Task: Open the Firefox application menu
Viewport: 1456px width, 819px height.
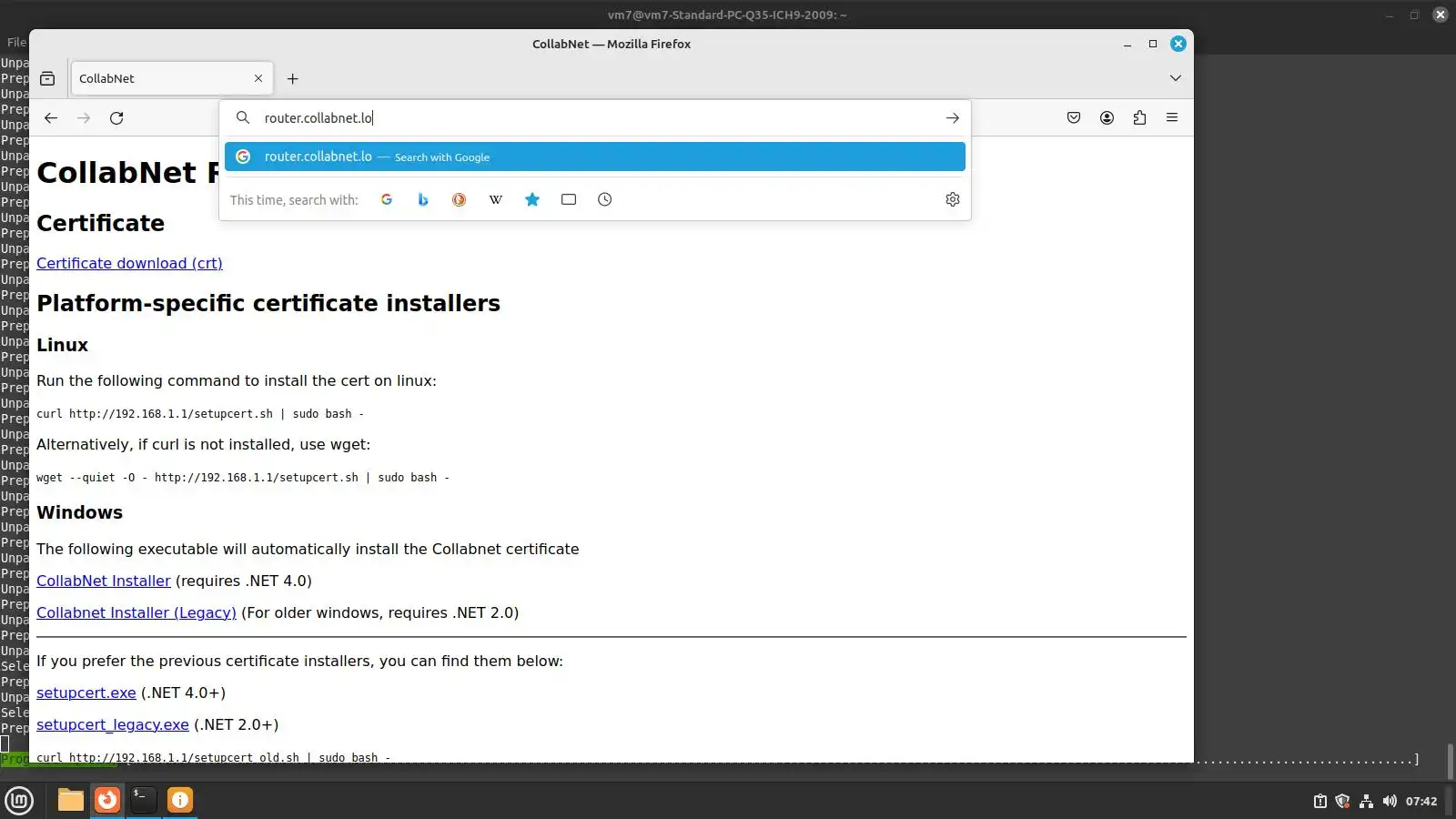Action: (1172, 117)
